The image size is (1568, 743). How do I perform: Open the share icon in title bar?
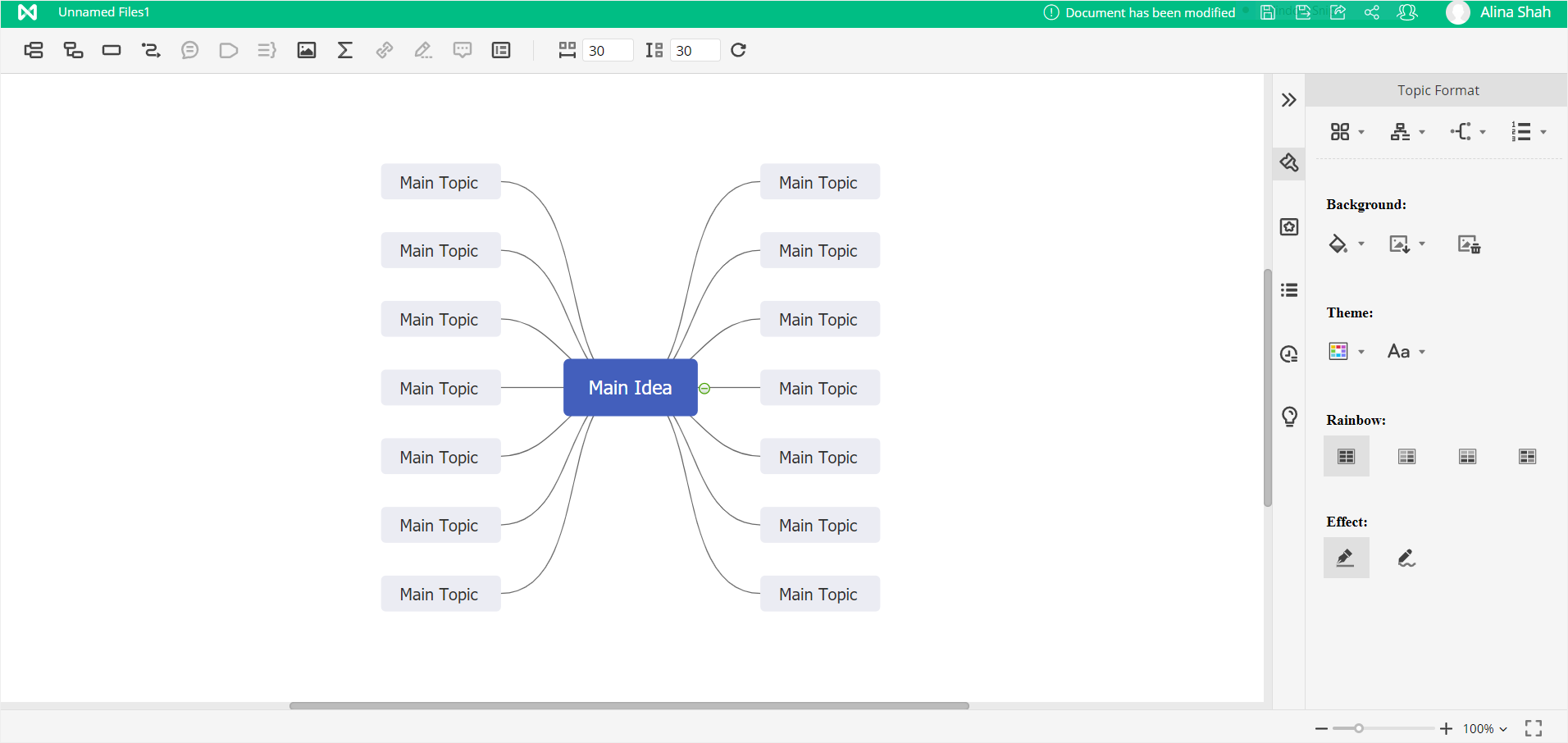click(1372, 12)
